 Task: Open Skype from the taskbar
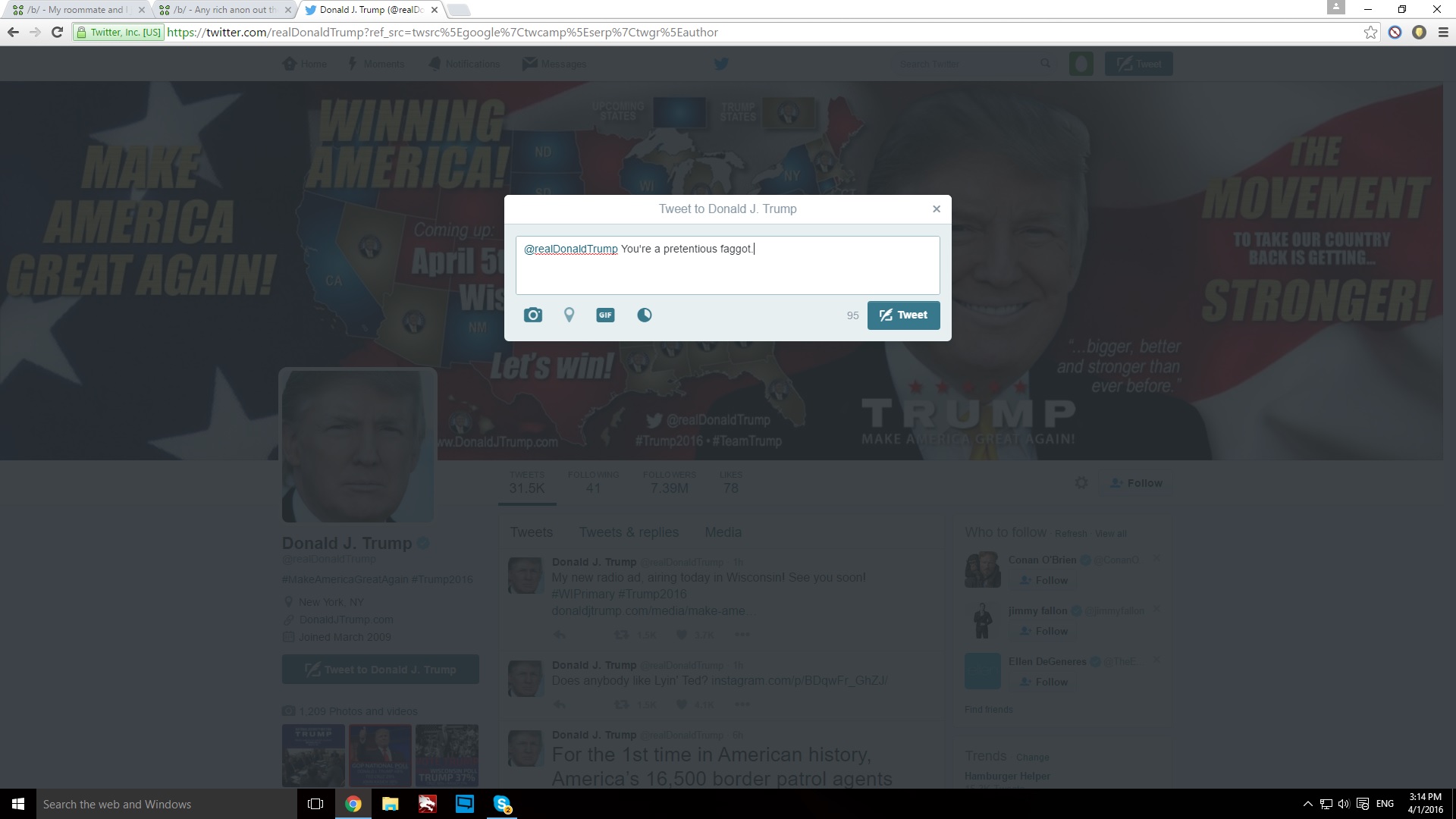502,804
